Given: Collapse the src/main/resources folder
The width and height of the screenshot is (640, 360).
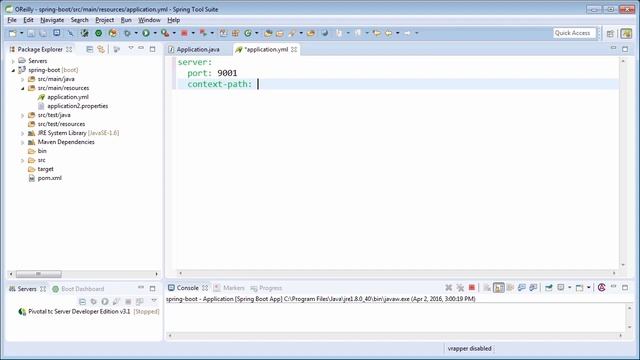Looking at the screenshot, I should [x=23, y=88].
